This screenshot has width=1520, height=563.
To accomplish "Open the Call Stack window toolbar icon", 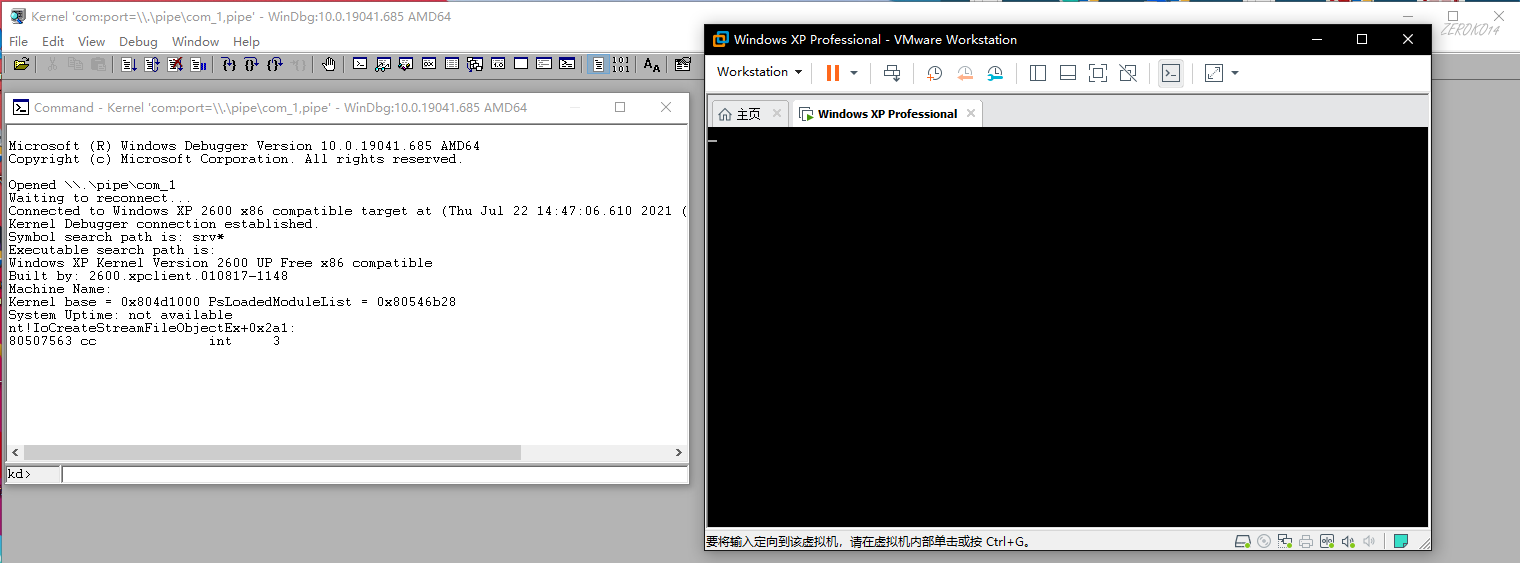I will 474,64.
